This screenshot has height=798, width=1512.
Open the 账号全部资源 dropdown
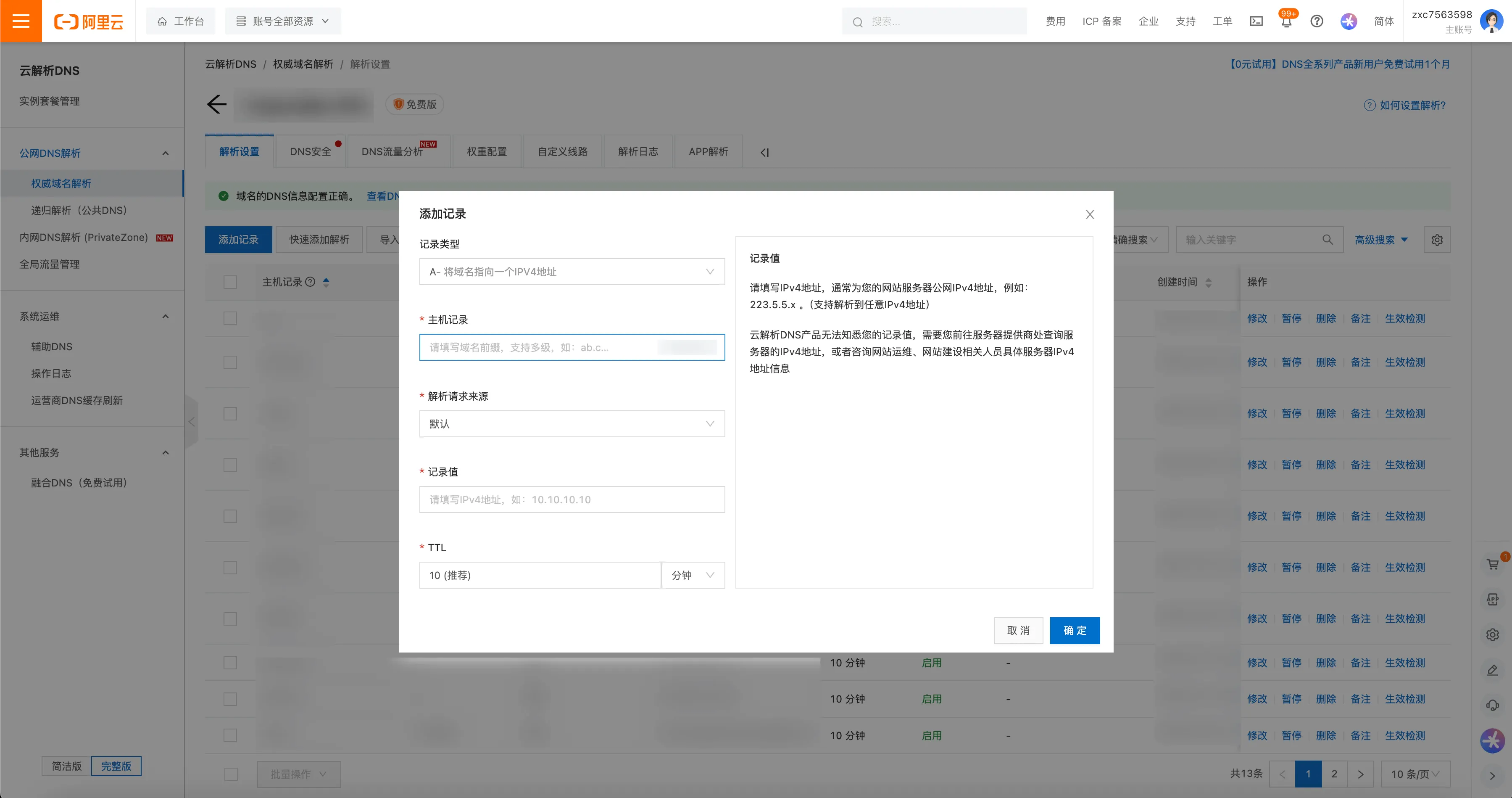pos(282,21)
